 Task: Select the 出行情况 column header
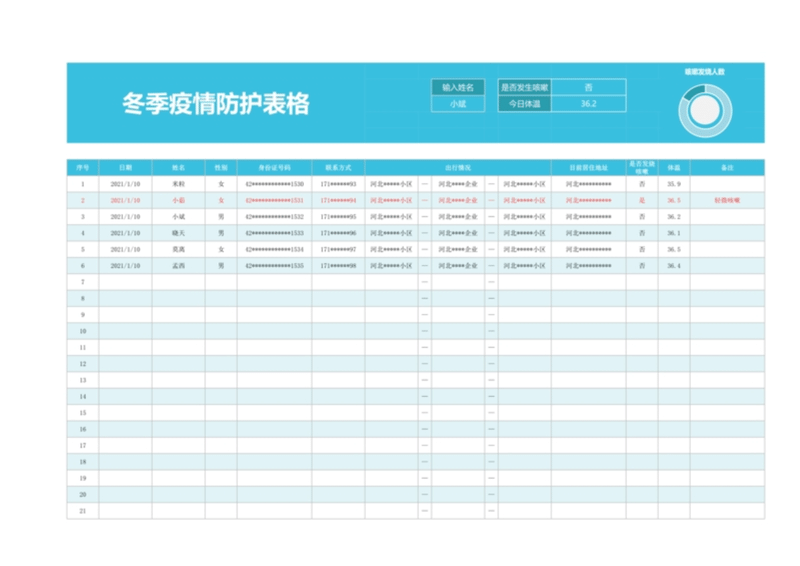pos(458,167)
